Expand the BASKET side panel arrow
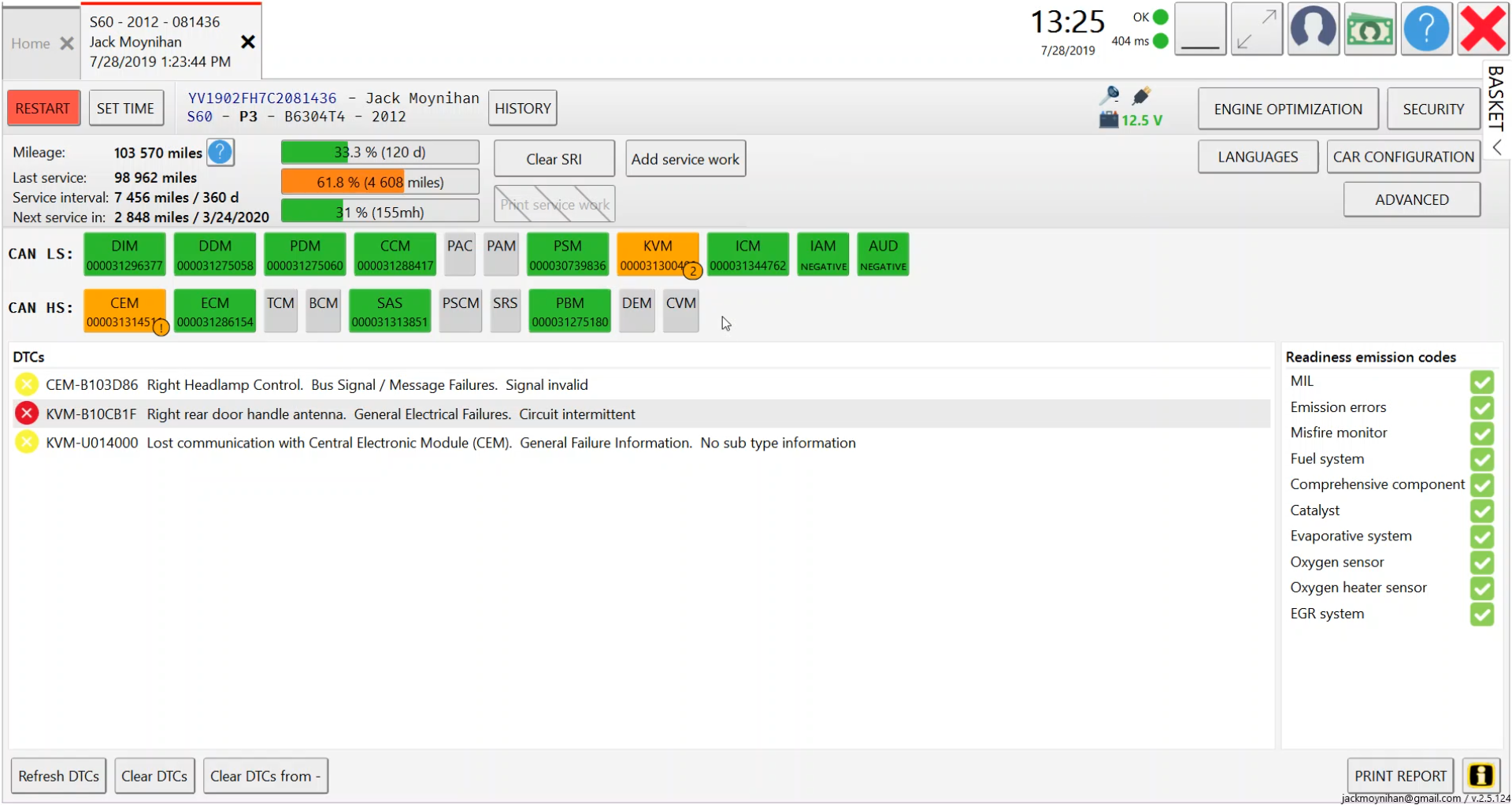 pyautogui.click(x=1496, y=147)
